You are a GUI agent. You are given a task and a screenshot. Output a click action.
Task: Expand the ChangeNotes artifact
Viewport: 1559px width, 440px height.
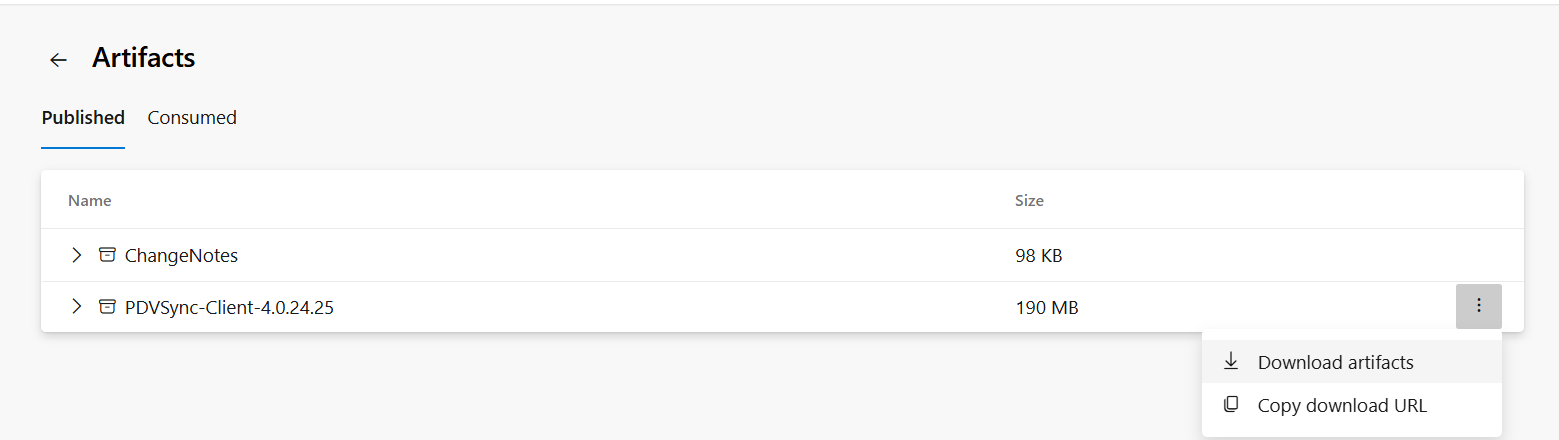click(76, 255)
